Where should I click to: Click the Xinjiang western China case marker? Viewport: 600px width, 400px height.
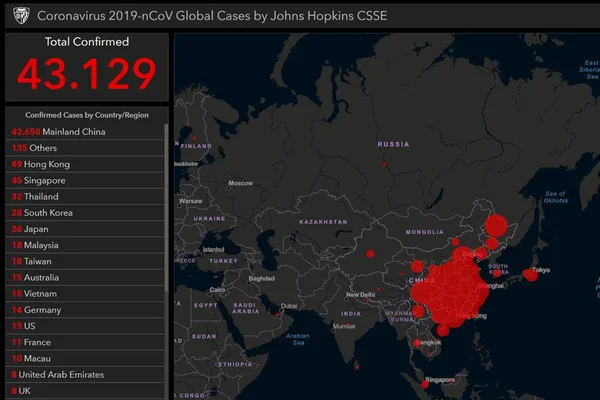point(370,254)
